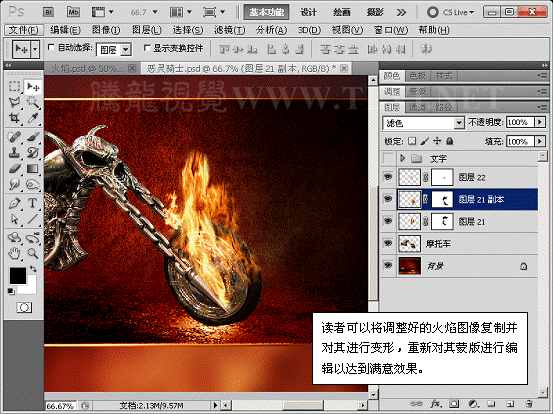This screenshot has width=553, height=414.
Task: Hide layer 图层 21 副本
Action: point(388,199)
